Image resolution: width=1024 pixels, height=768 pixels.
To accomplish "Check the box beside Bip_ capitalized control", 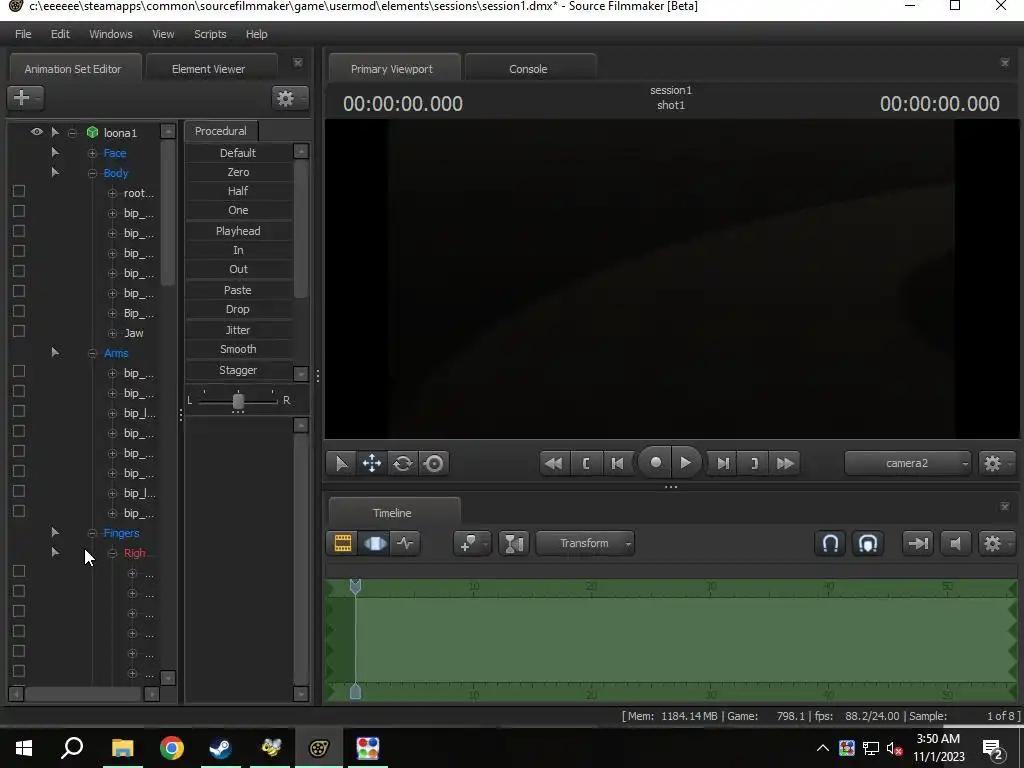I will [19, 312].
